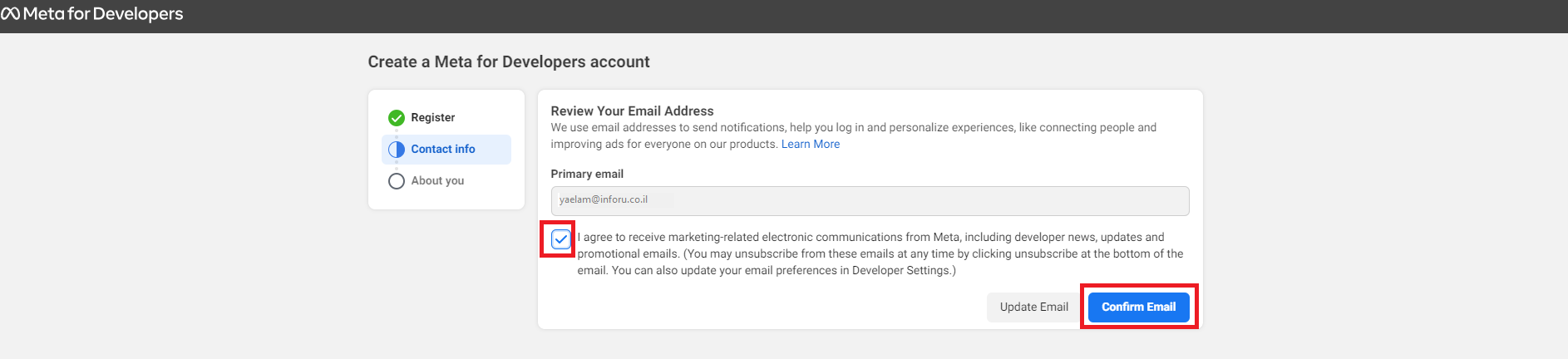Click the half-filled circle icon for Contact info
The height and width of the screenshot is (359, 1568).
397,150
